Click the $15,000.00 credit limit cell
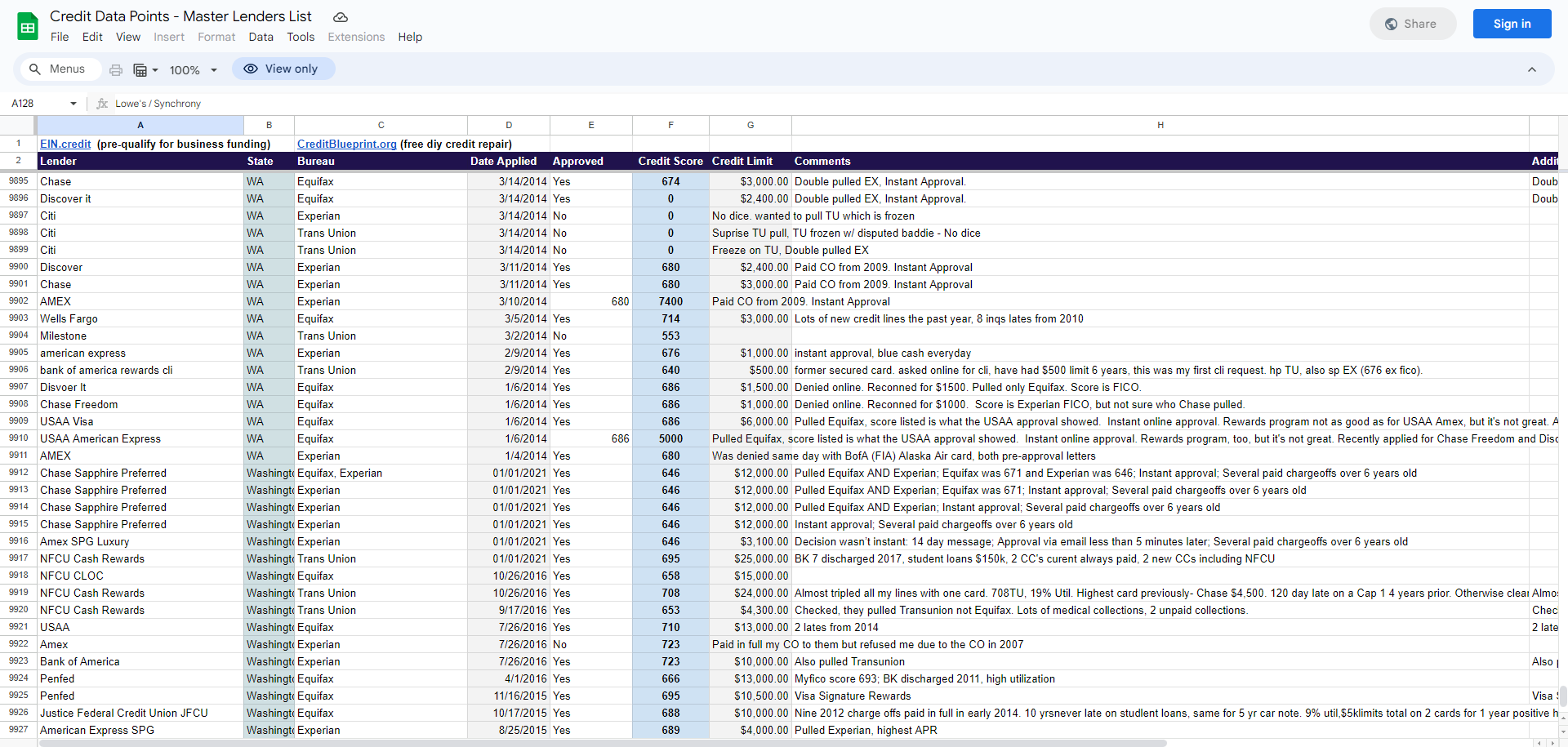Viewport: 1568px width, 747px height. click(751, 576)
